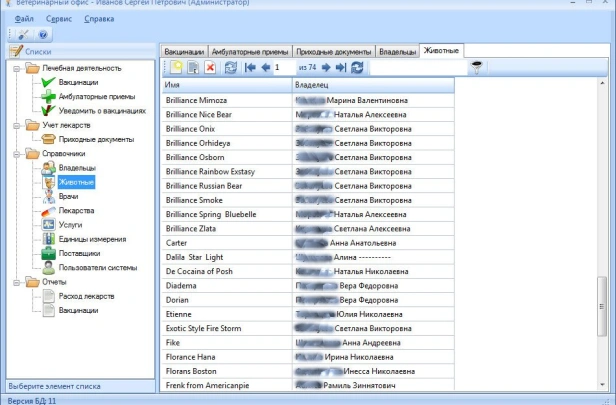Image resolution: width=616 pixels, height=405 pixels.
Task: Go to the first page of records
Action: 249,68
